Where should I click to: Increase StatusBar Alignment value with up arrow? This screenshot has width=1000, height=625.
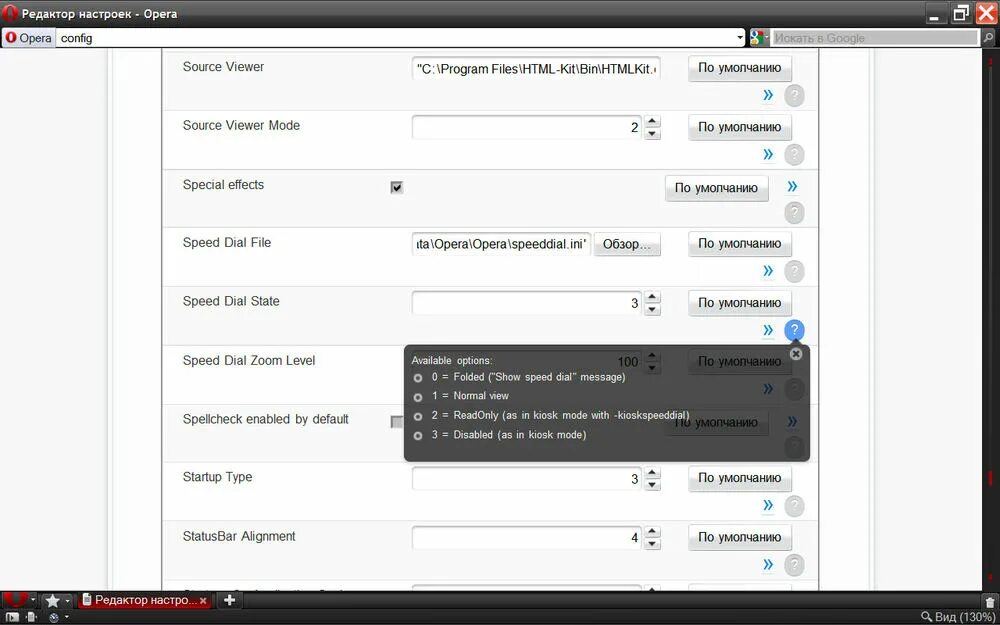652,531
